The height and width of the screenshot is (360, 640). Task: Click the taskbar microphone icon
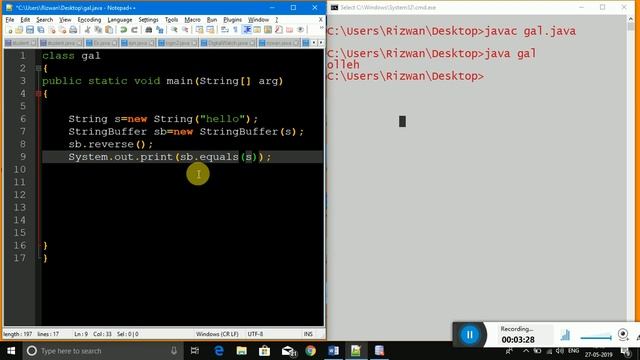pyautogui.click(x=174, y=351)
